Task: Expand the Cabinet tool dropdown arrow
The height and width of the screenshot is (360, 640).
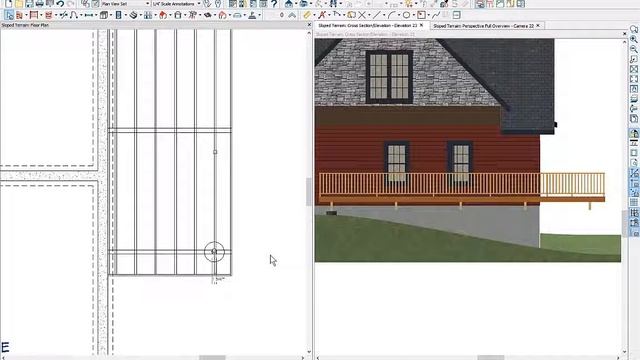Action: (111, 16)
